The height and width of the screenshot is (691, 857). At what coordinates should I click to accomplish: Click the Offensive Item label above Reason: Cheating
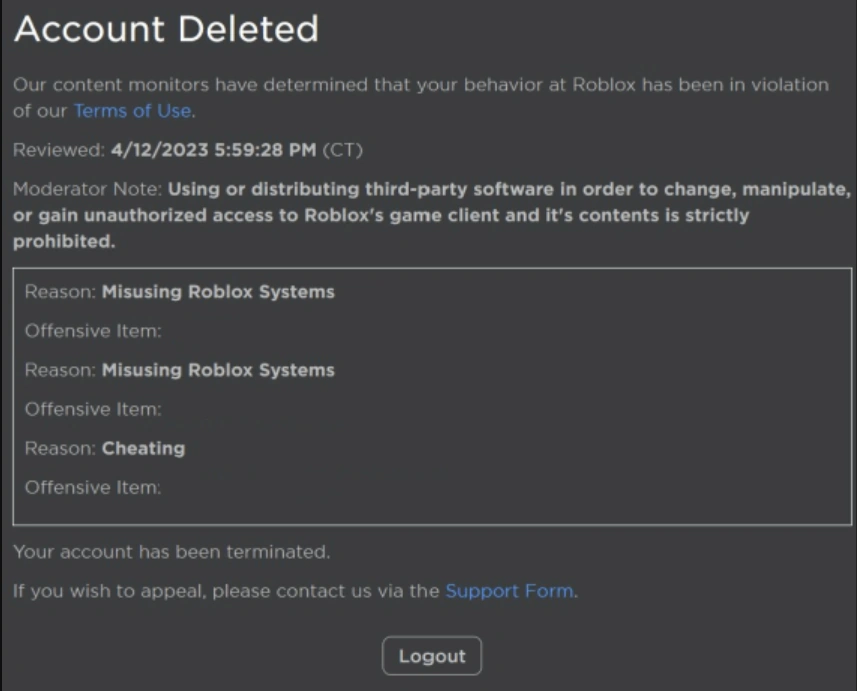point(93,409)
